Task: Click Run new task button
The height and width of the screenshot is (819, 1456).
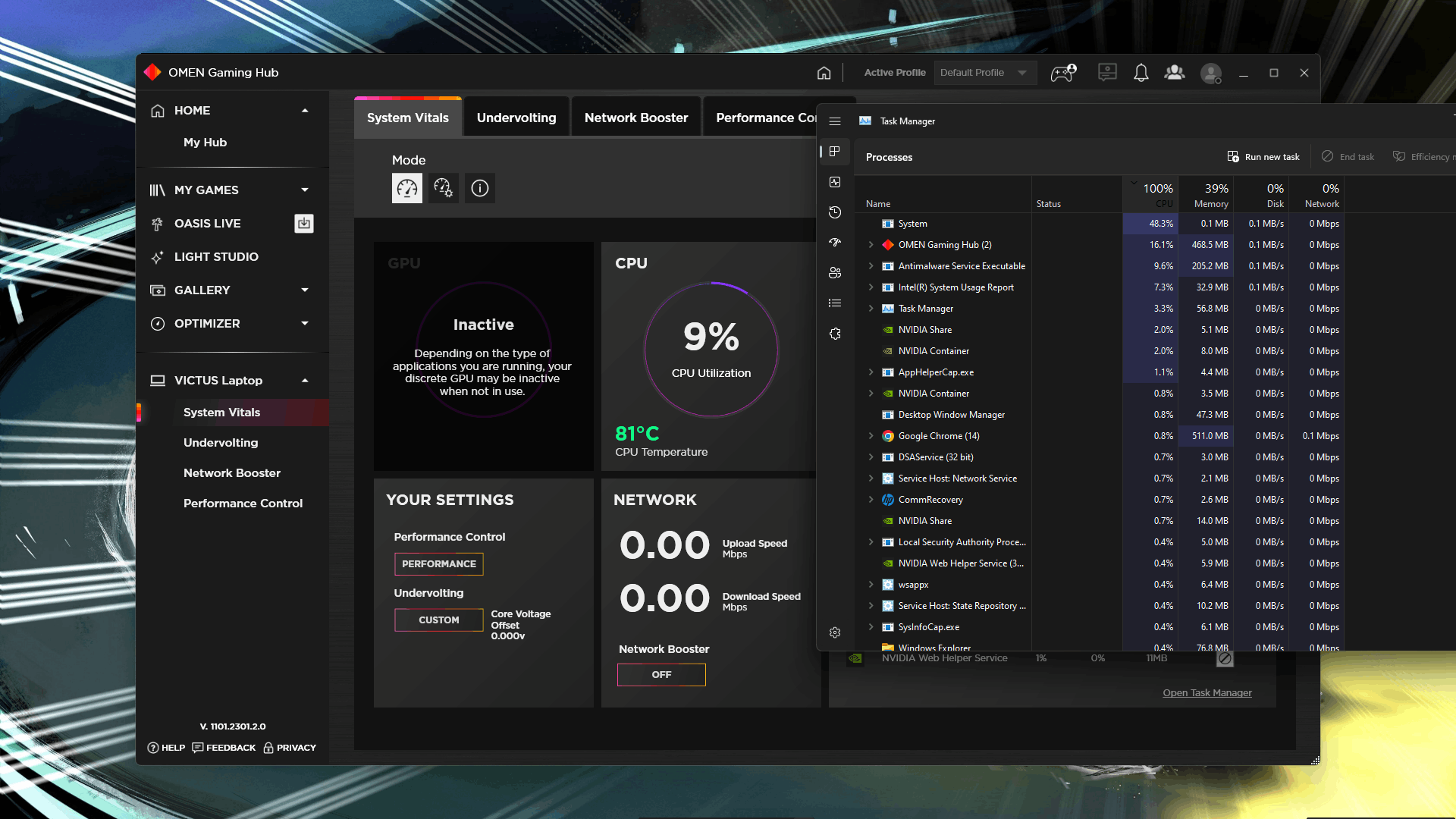Action: pyautogui.click(x=1263, y=157)
